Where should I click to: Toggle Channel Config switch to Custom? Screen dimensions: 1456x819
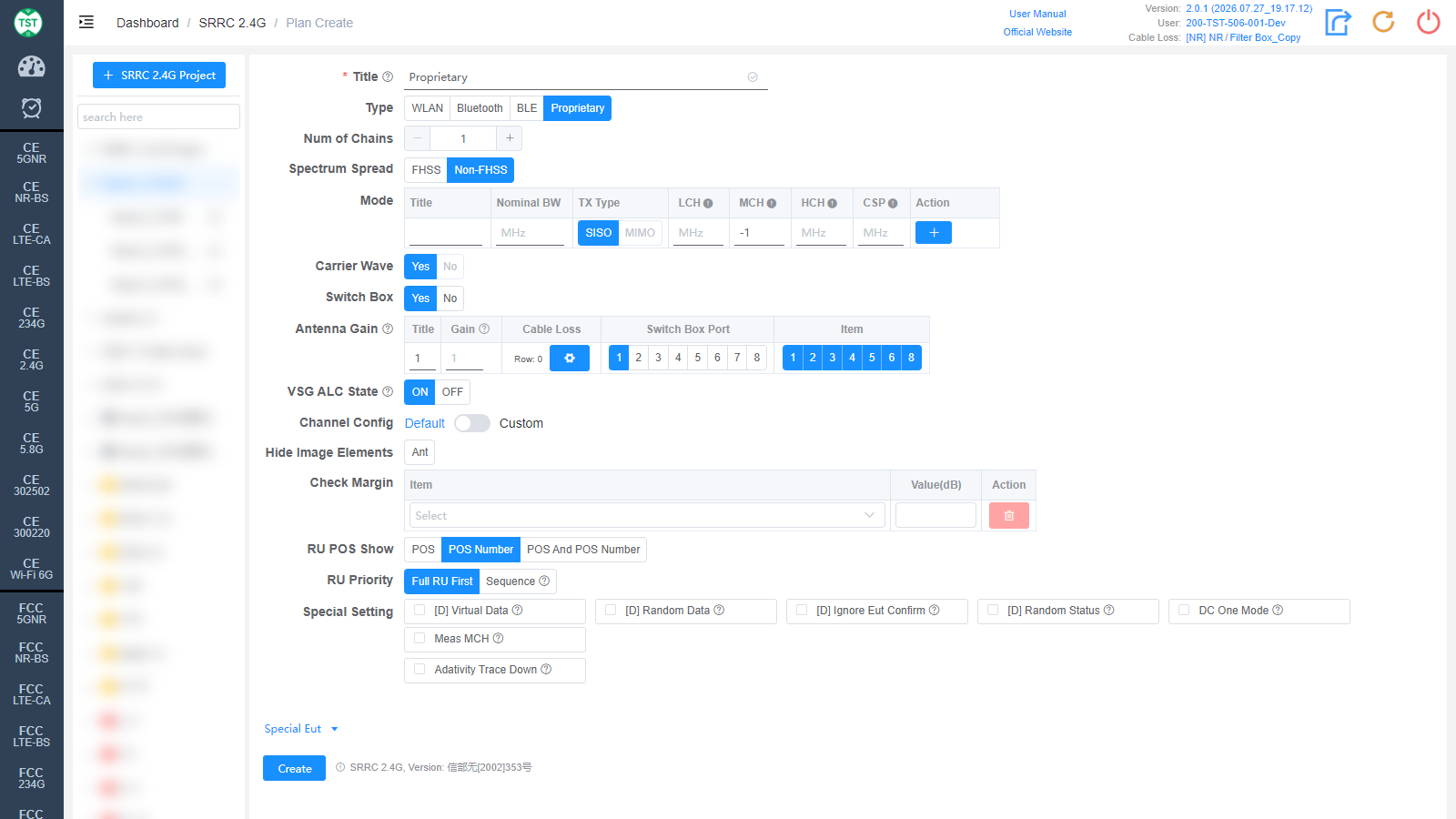472,423
